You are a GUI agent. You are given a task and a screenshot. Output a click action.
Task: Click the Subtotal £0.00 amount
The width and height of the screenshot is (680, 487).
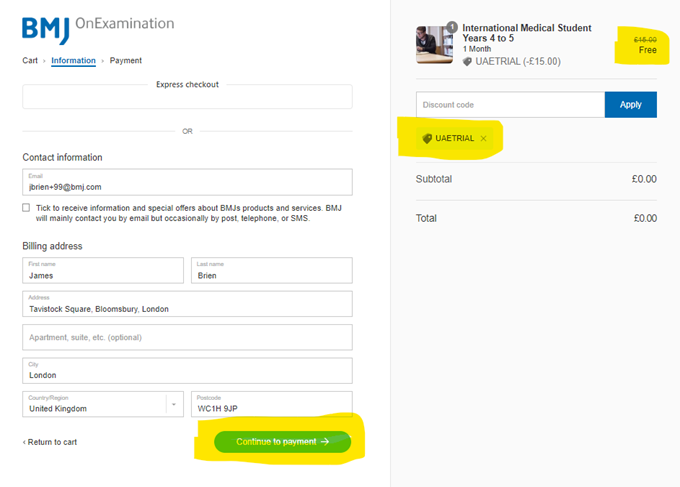(x=644, y=179)
